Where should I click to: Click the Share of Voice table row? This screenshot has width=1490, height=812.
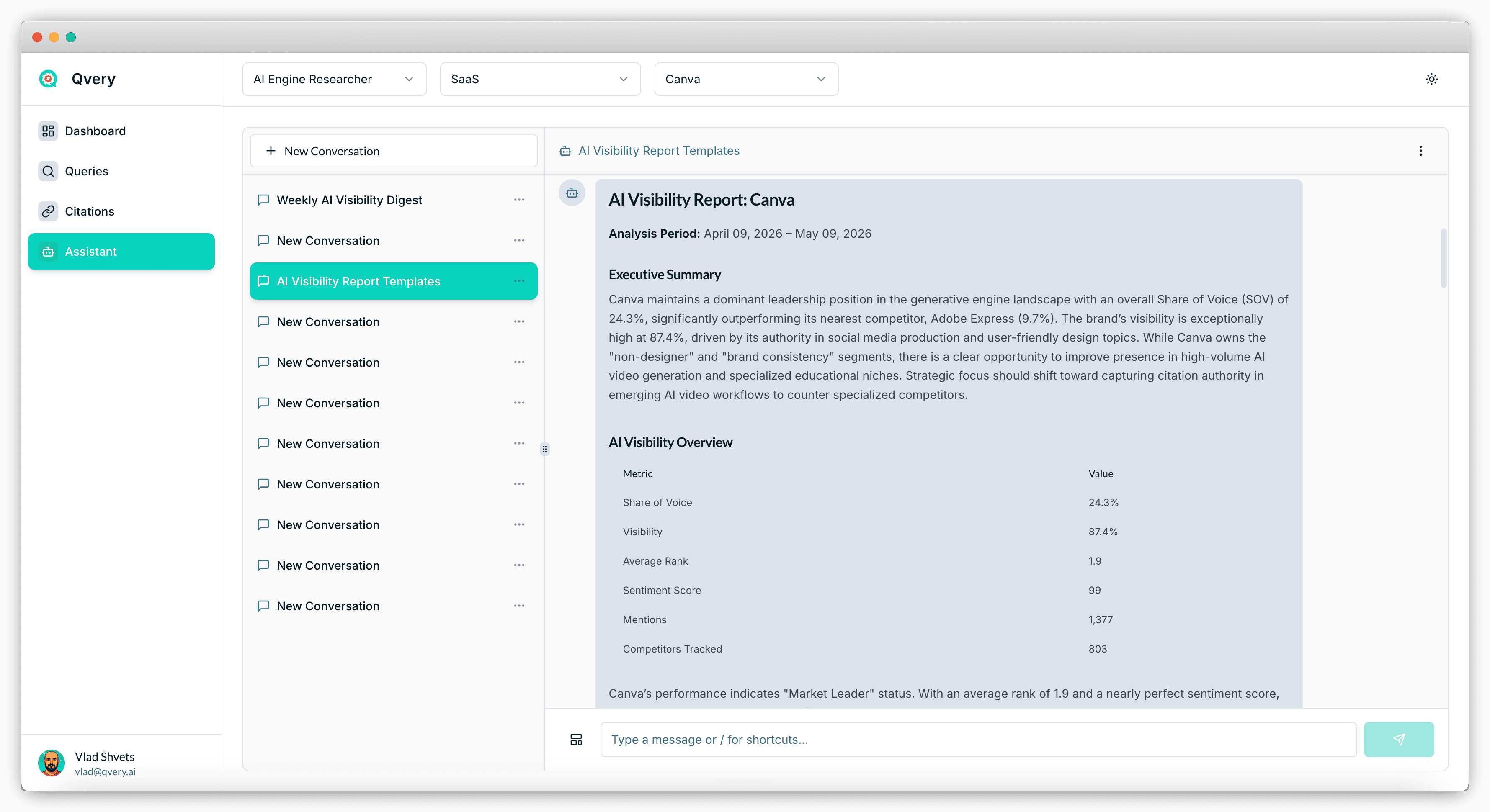pyautogui.click(x=948, y=503)
